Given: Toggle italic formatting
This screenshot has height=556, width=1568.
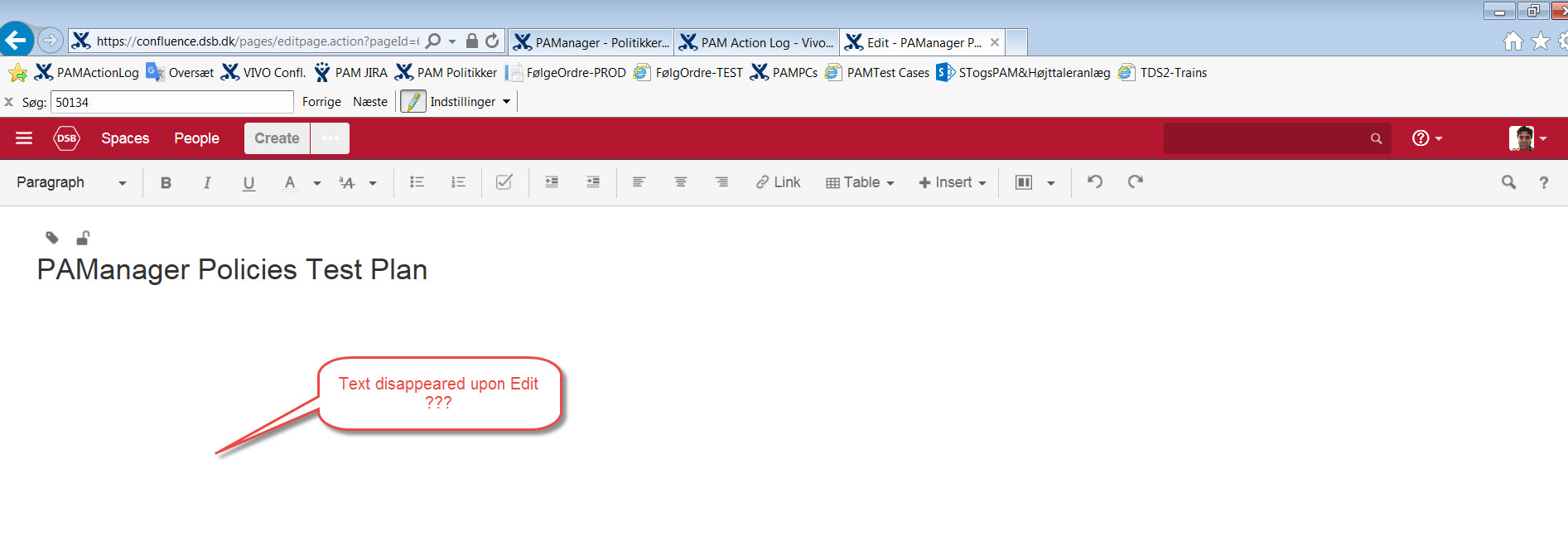Looking at the screenshot, I should [x=207, y=183].
